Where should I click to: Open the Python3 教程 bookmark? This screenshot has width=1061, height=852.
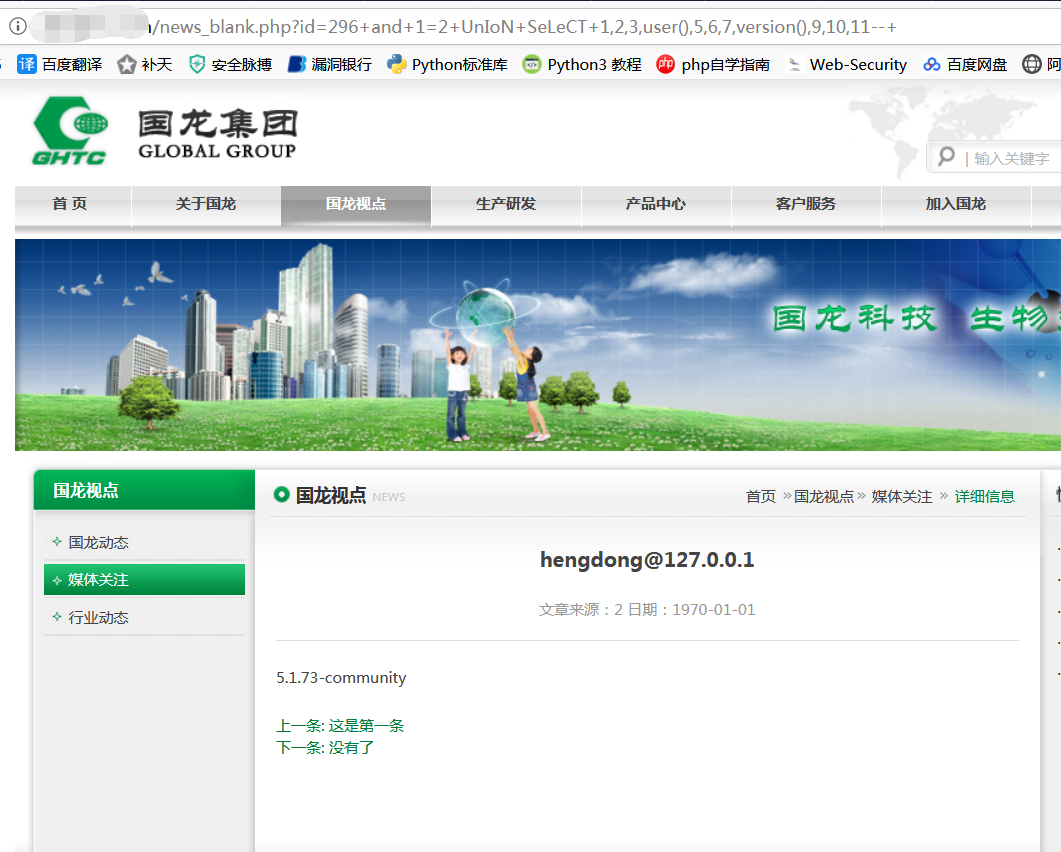coord(583,64)
